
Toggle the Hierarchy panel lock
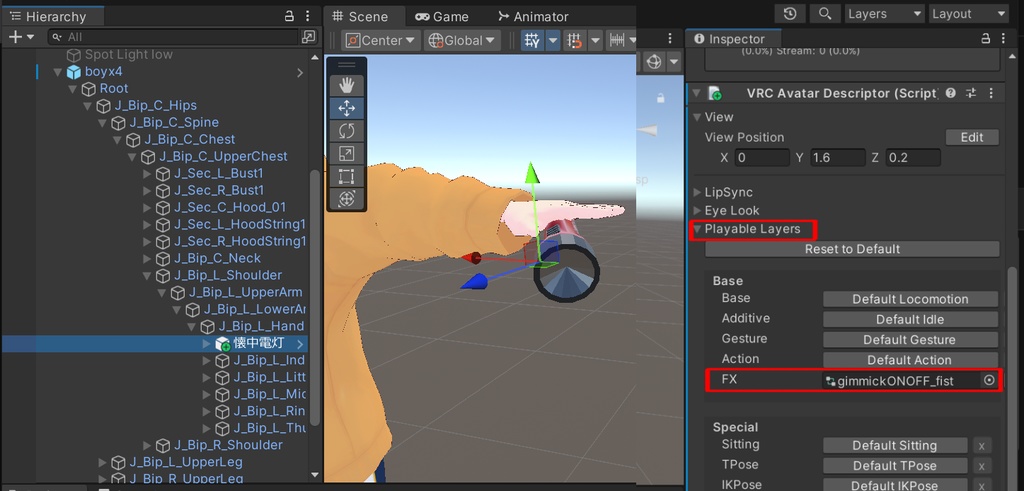pos(289,16)
